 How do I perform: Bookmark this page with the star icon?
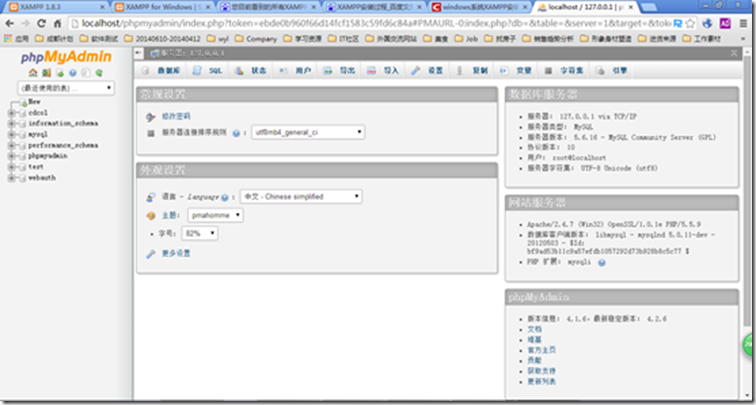(690, 23)
